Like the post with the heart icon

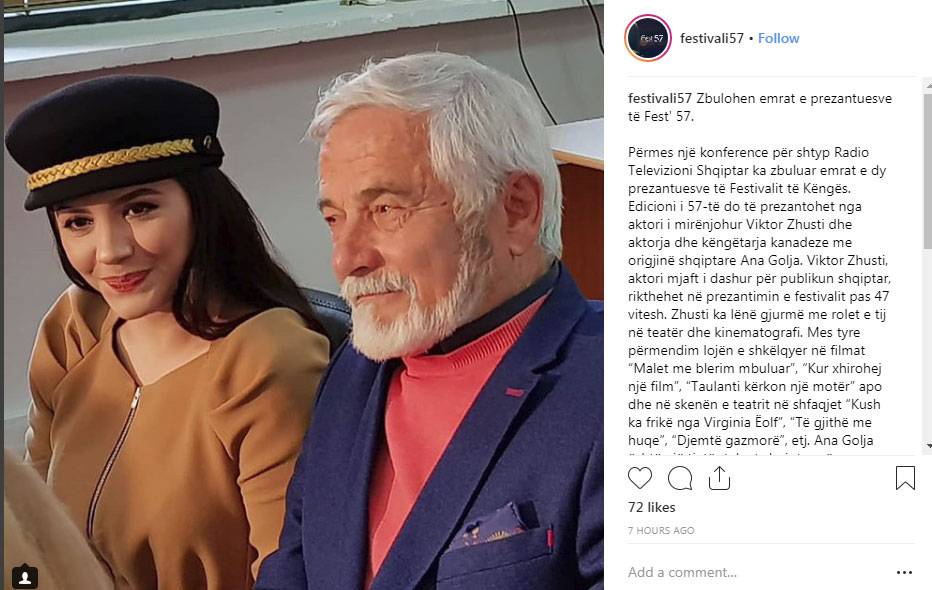[640, 478]
